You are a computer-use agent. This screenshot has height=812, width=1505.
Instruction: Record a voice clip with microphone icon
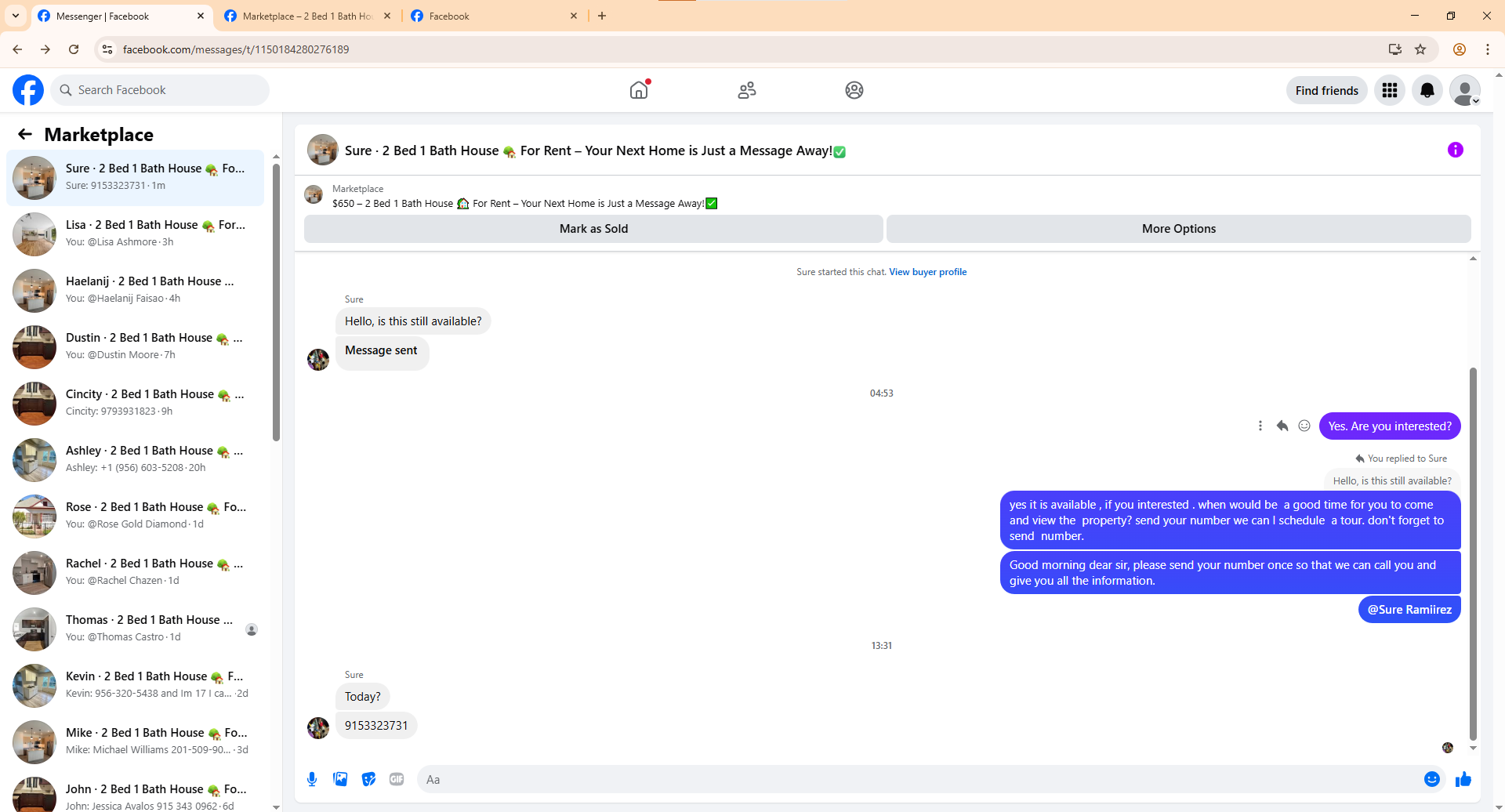(x=312, y=779)
